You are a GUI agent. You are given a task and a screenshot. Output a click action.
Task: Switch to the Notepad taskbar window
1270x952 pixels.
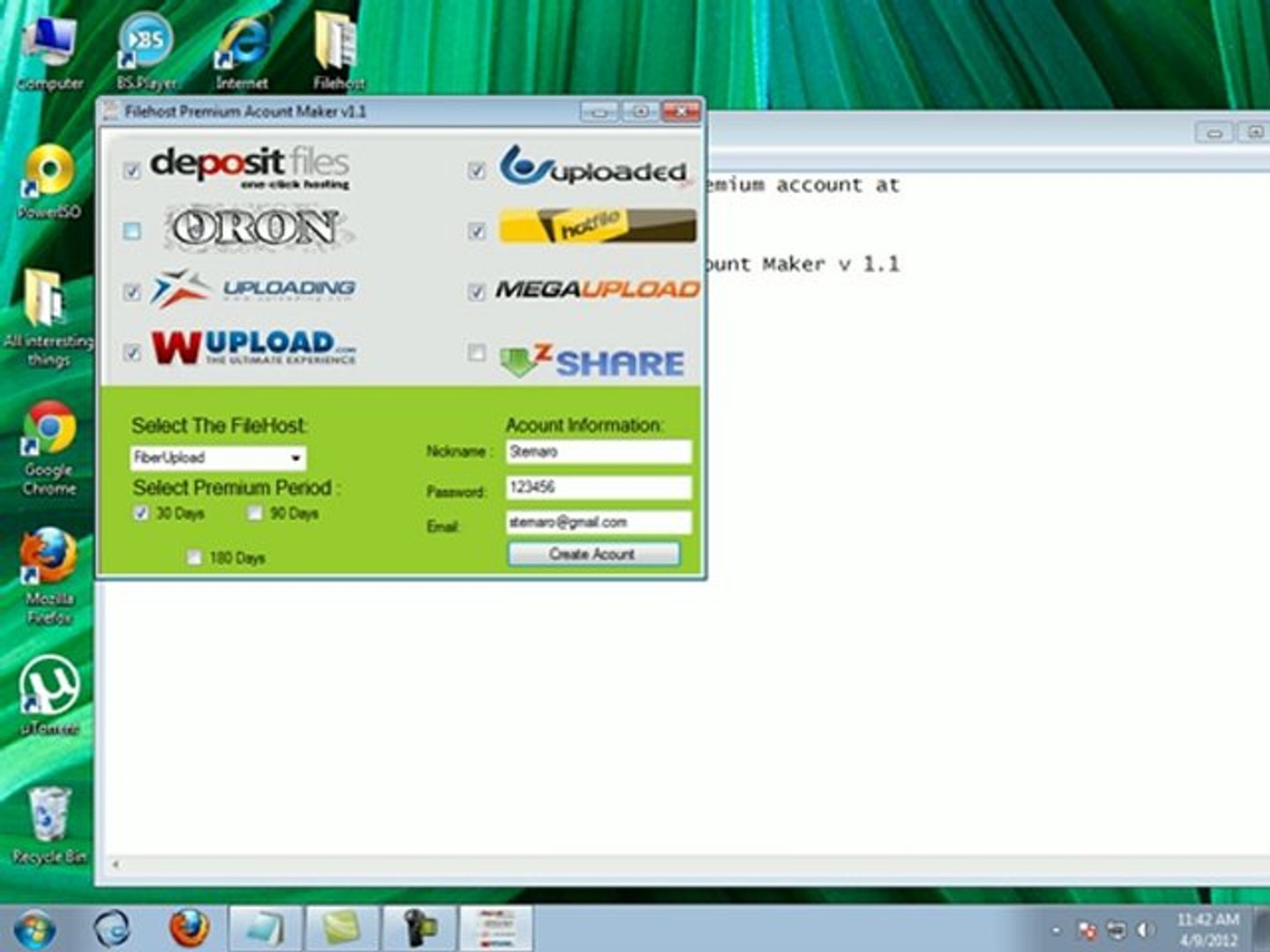click(265, 929)
